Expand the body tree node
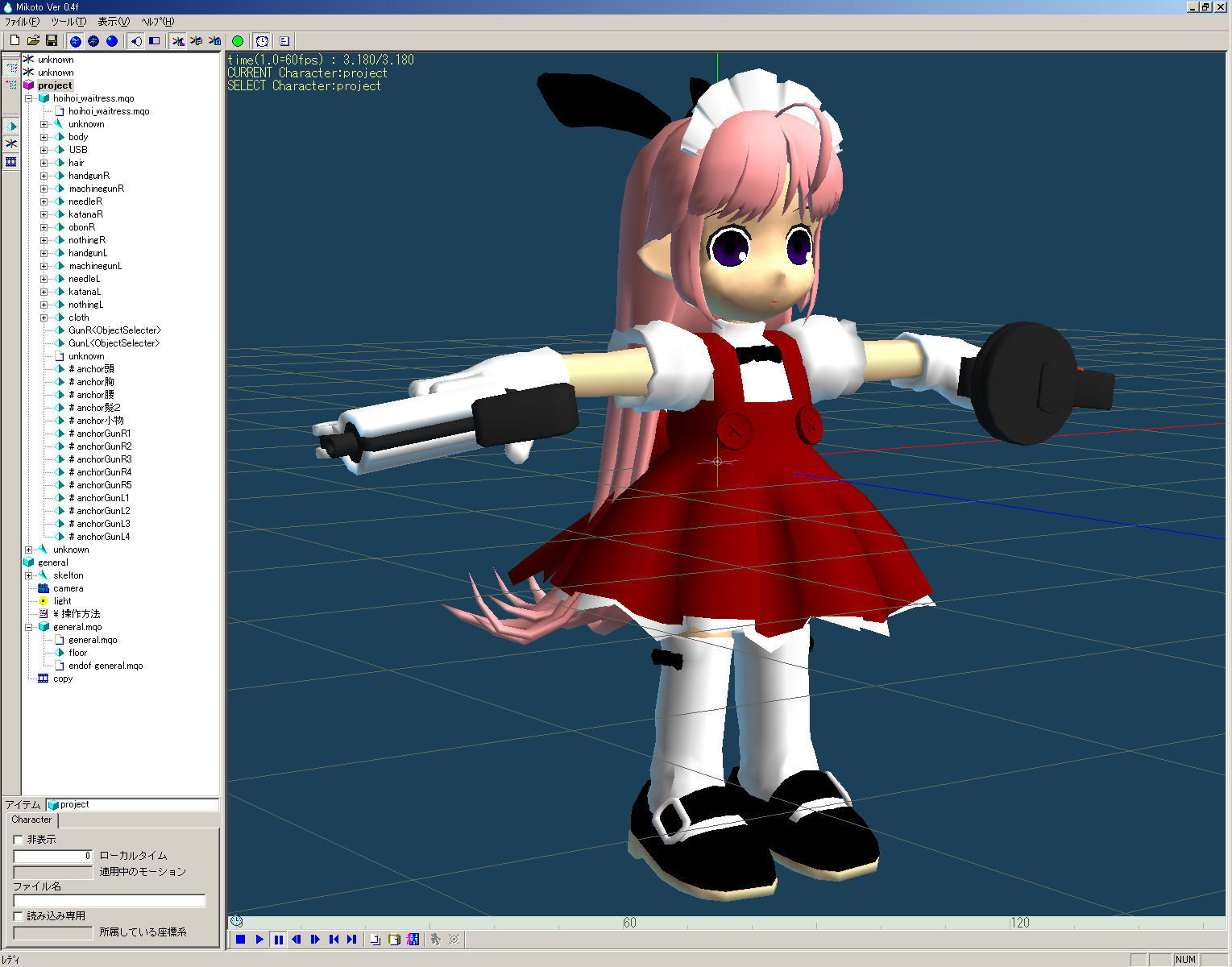 pyautogui.click(x=44, y=137)
